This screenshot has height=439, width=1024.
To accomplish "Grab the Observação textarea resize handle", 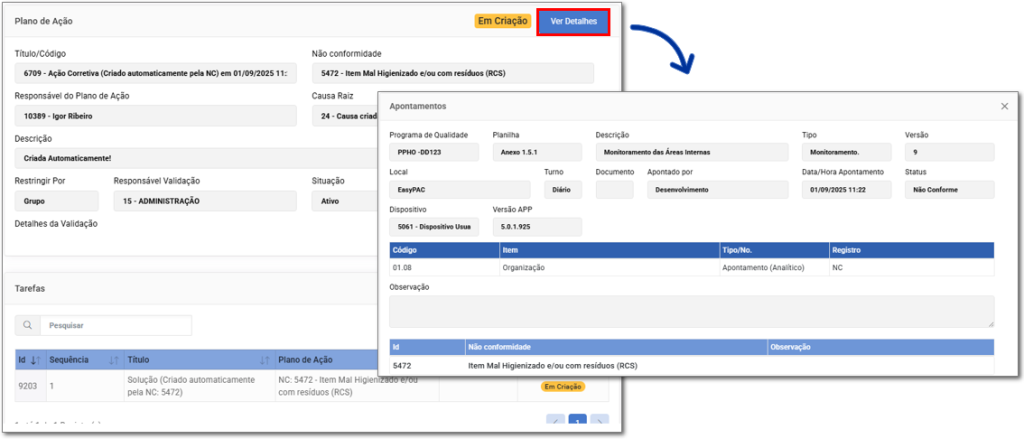I will (990, 323).
